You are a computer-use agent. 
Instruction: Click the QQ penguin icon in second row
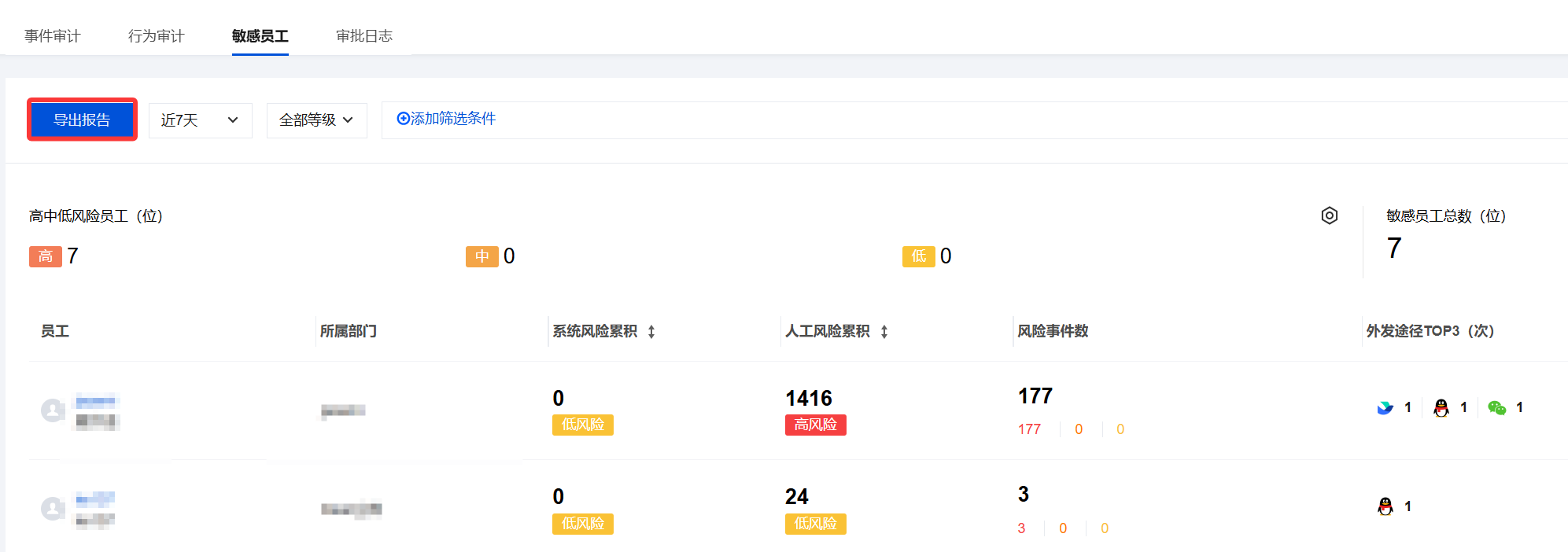[x=1385, y=506]
